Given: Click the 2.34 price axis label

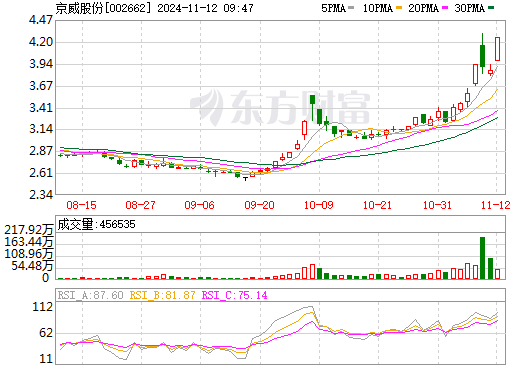Looking at the screenshot, I should pos(41,194).
